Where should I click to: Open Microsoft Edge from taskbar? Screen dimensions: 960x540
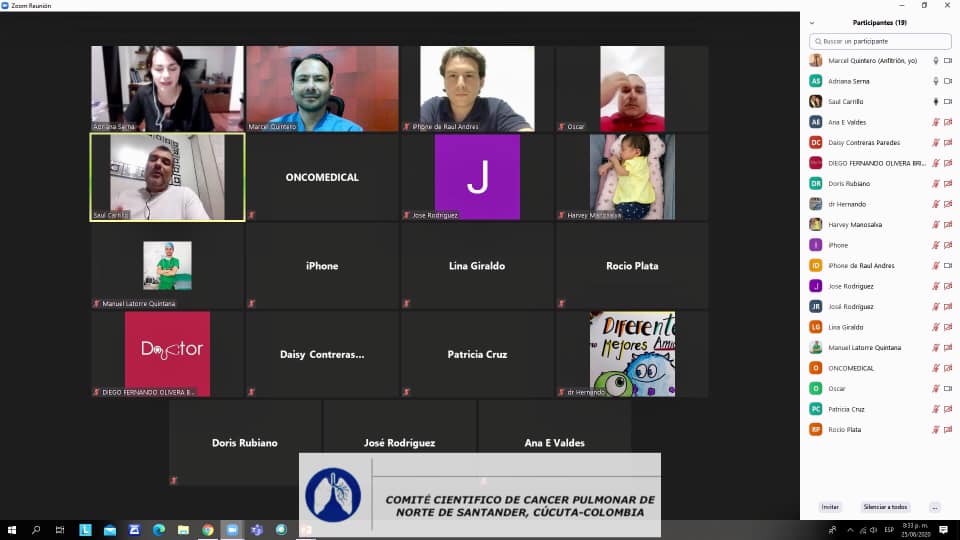159,530
